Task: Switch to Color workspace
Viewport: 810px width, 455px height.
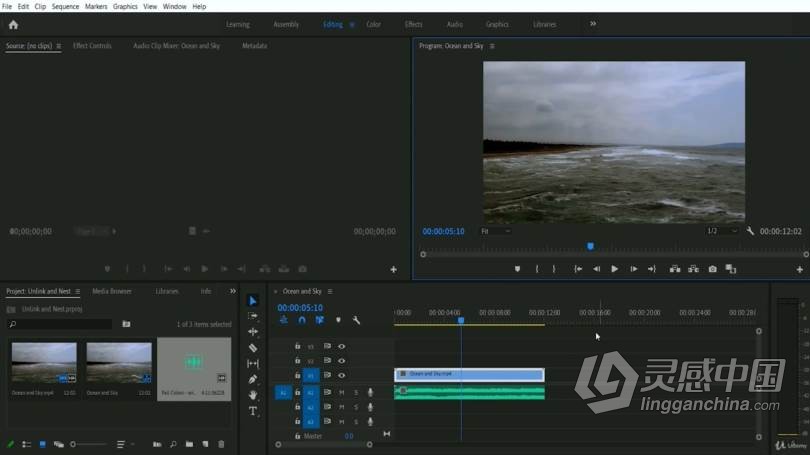Action: click(373, 24)
